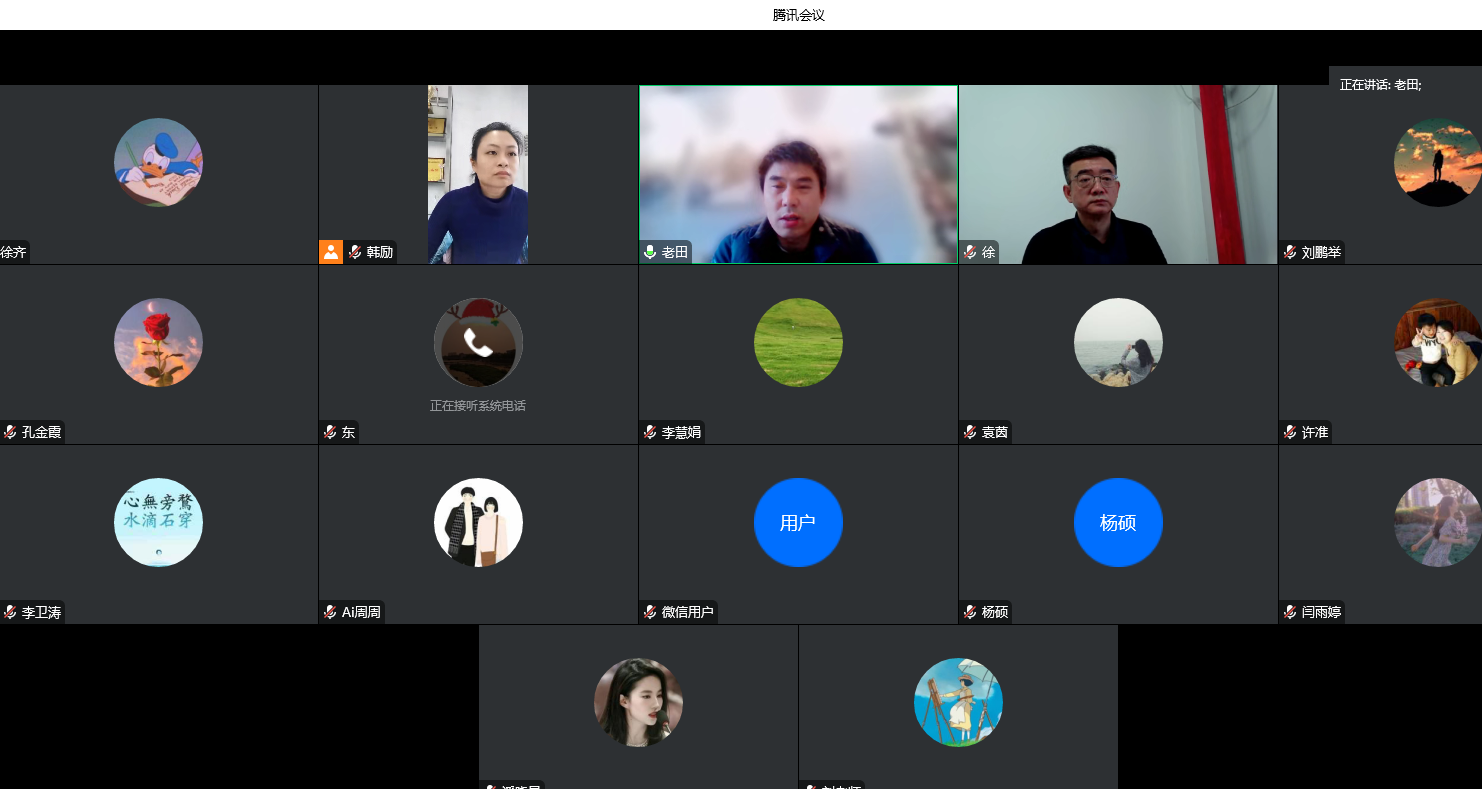The width and height of the screenshot is (1482, 789).
Task: Click the 腾讯会议 window title
Action: pyautogui.click(x=799, y=15)
